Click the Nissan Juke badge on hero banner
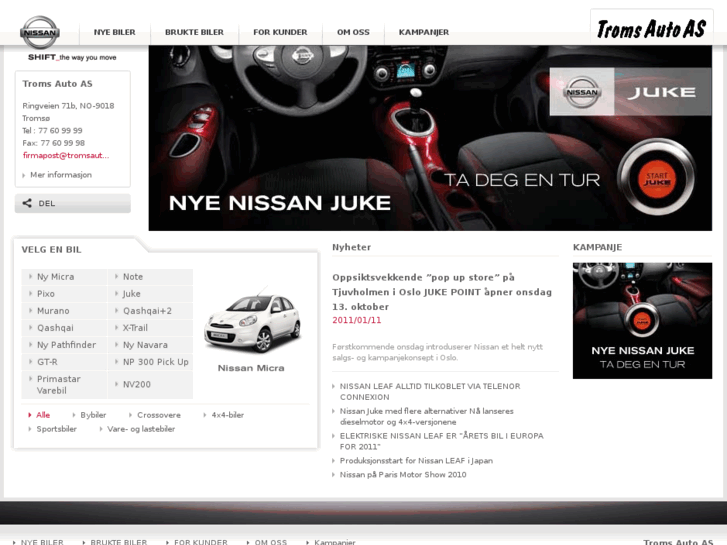 pos(630,92)
